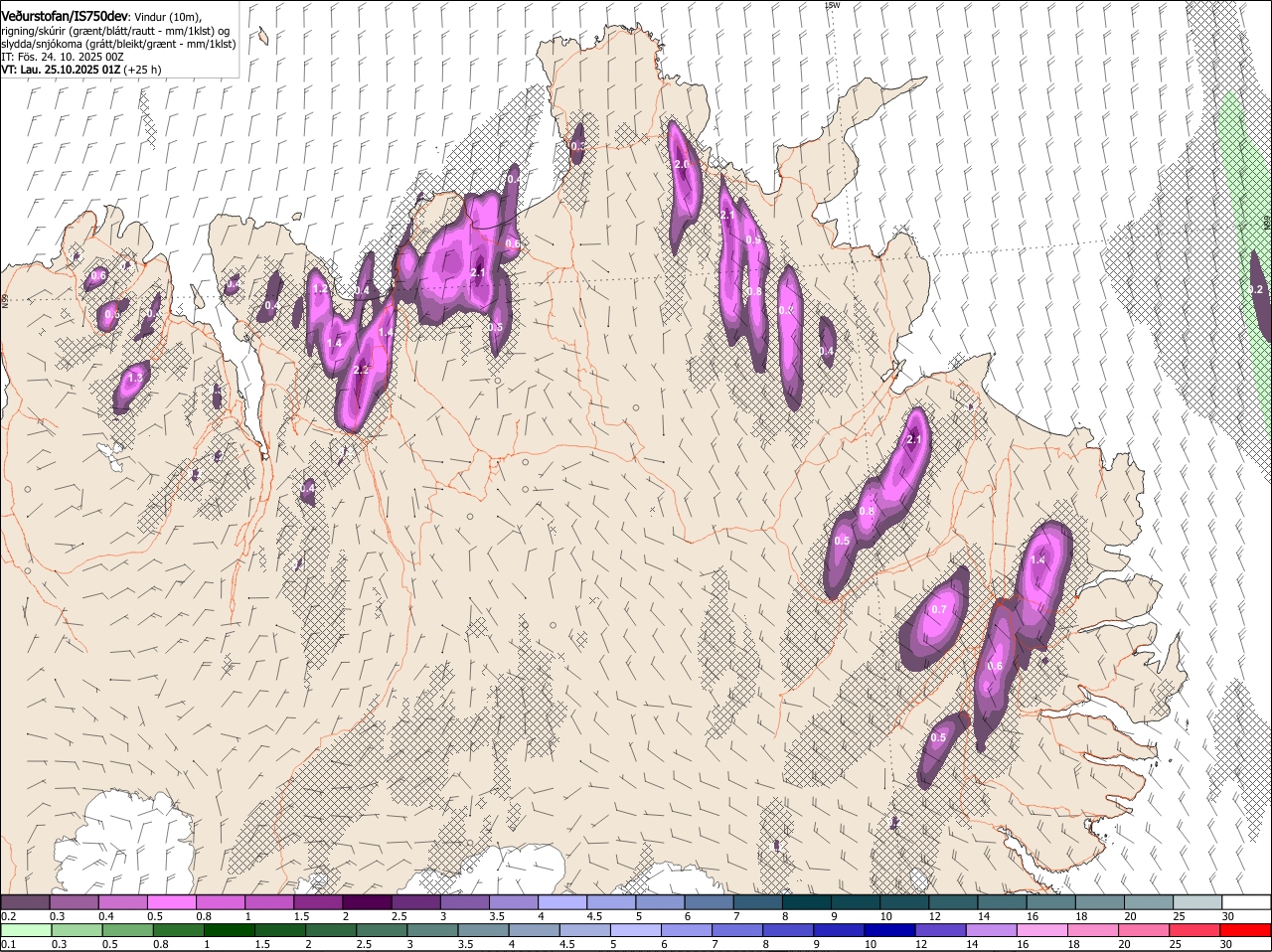Click the 'IT: Fös. 24. 10. 2025 00Z' line
This screenshot has width=1272, height=952.
pos(63,57)
